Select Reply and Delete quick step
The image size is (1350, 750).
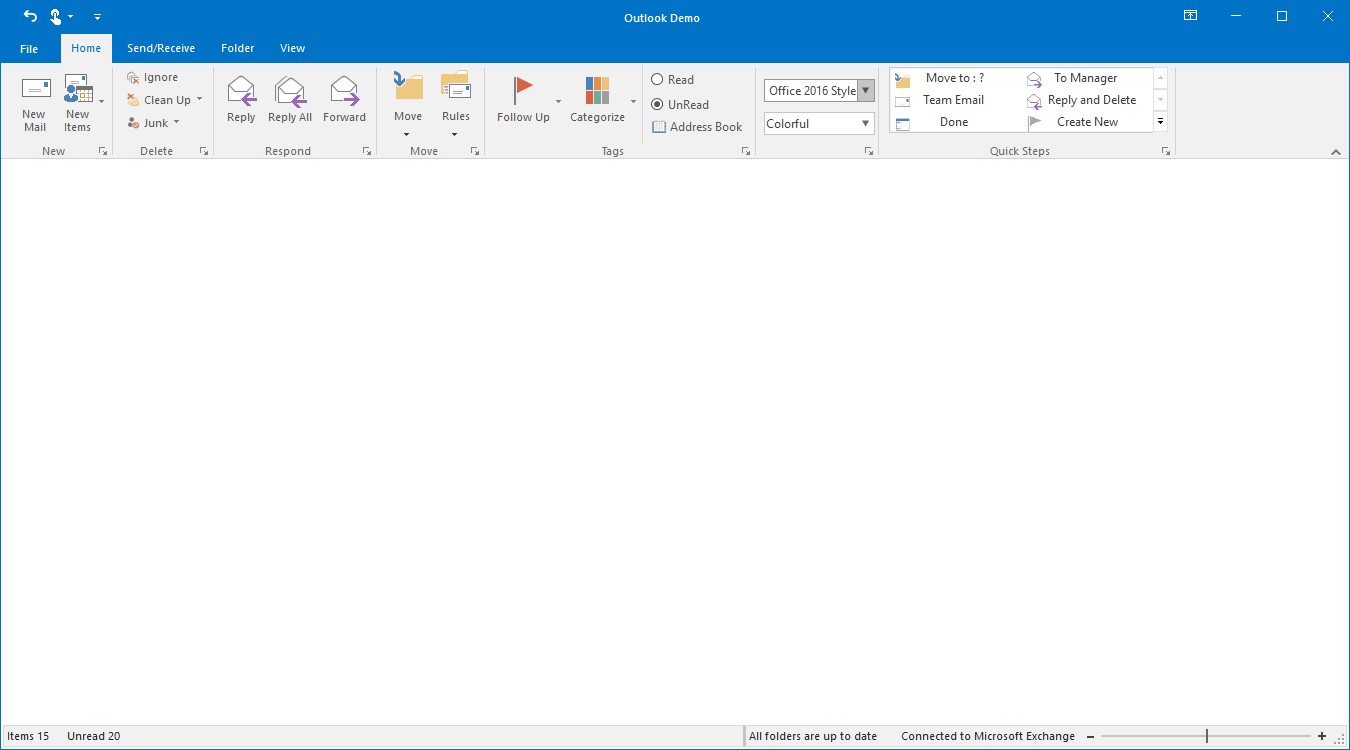pyautogui.click(x=1086, y=100)
